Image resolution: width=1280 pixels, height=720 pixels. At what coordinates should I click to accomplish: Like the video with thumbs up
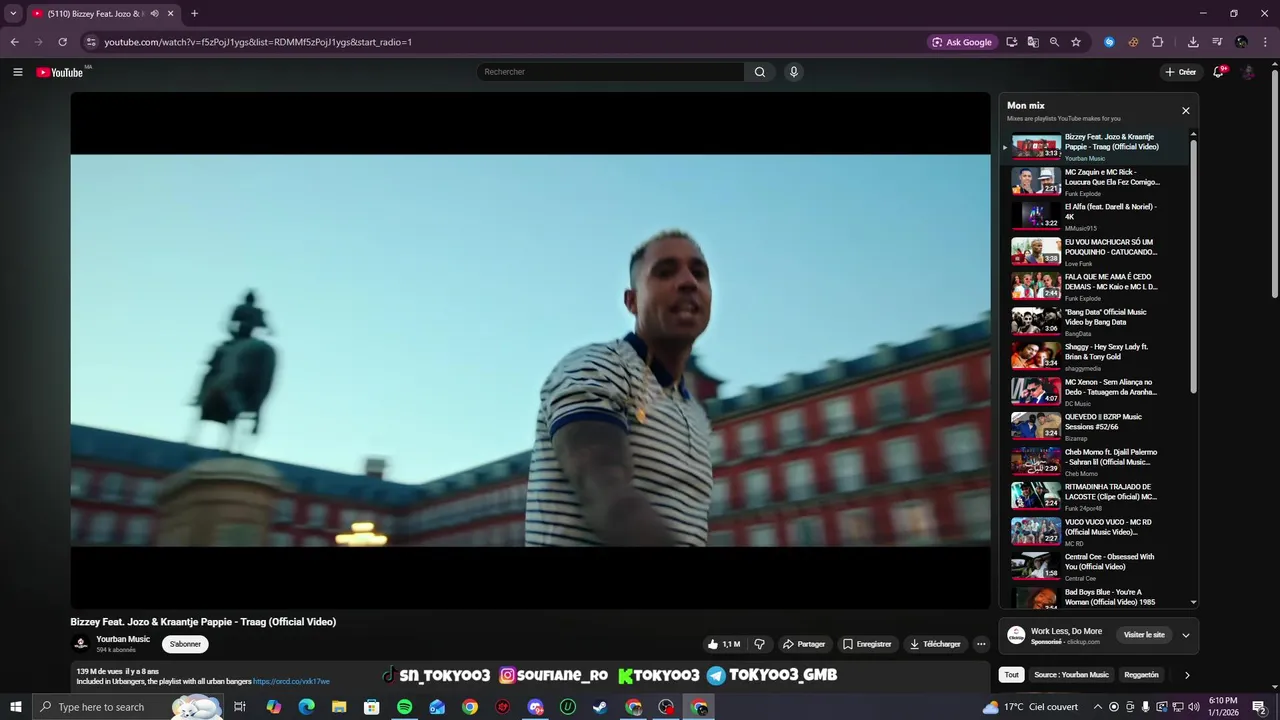click(x=723, y=644)
